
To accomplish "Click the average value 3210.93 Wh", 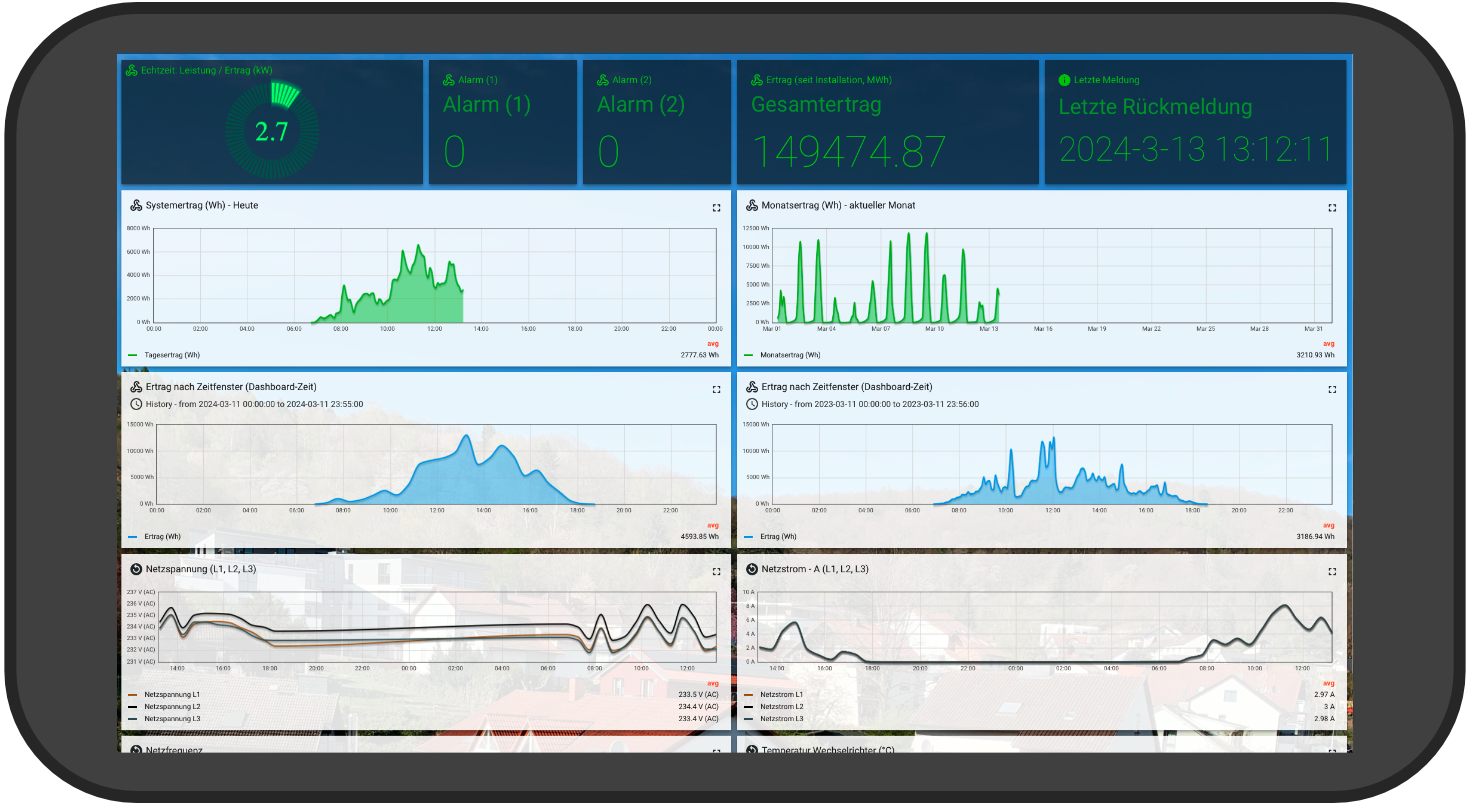I will point(1315,355).
